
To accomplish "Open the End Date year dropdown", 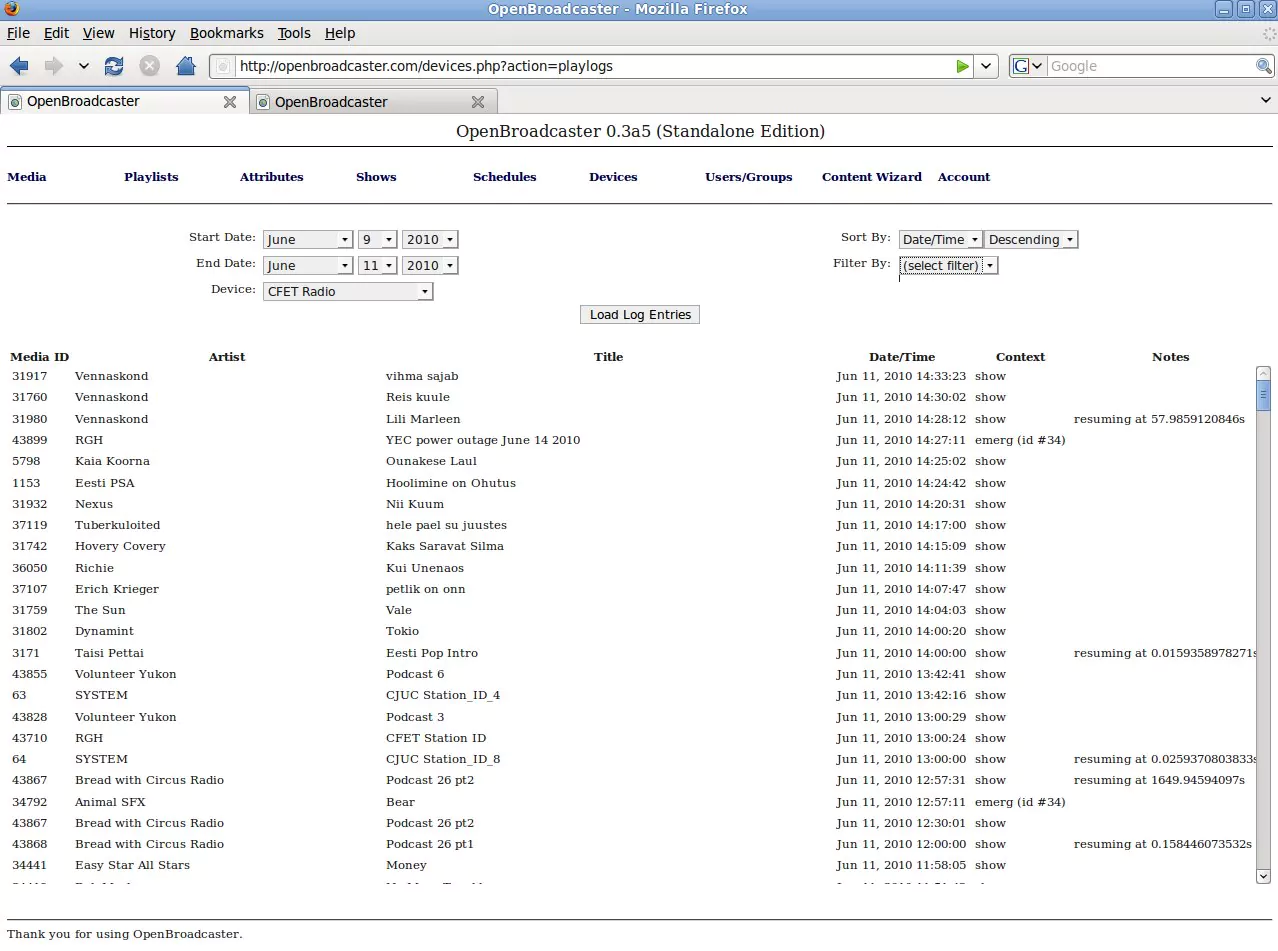I will tap(430, 266).
